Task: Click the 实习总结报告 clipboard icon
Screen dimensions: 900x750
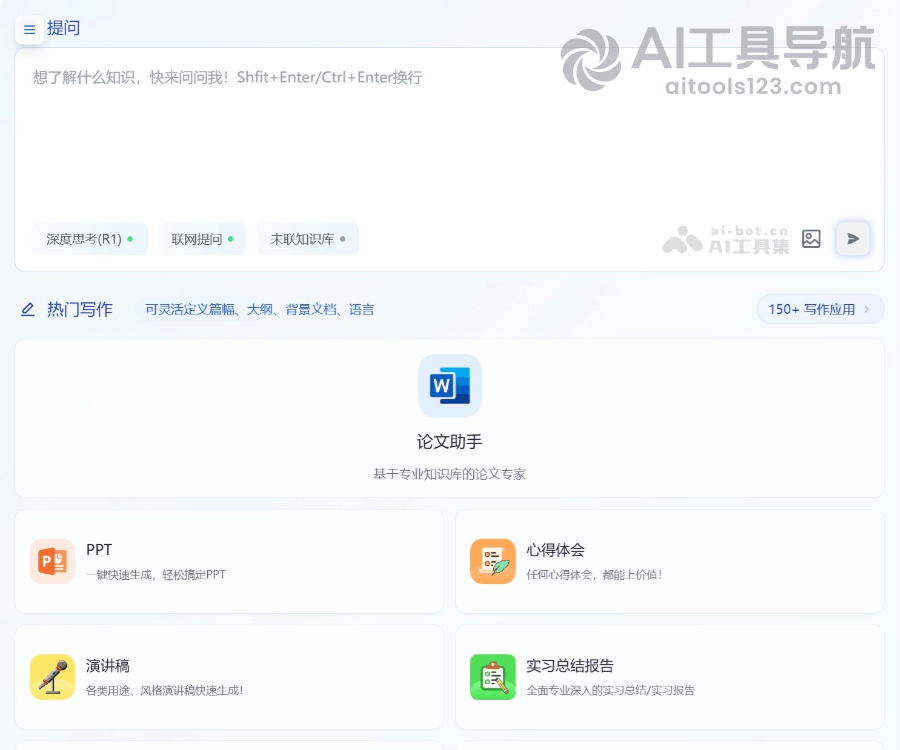Action: pos(492,677)
